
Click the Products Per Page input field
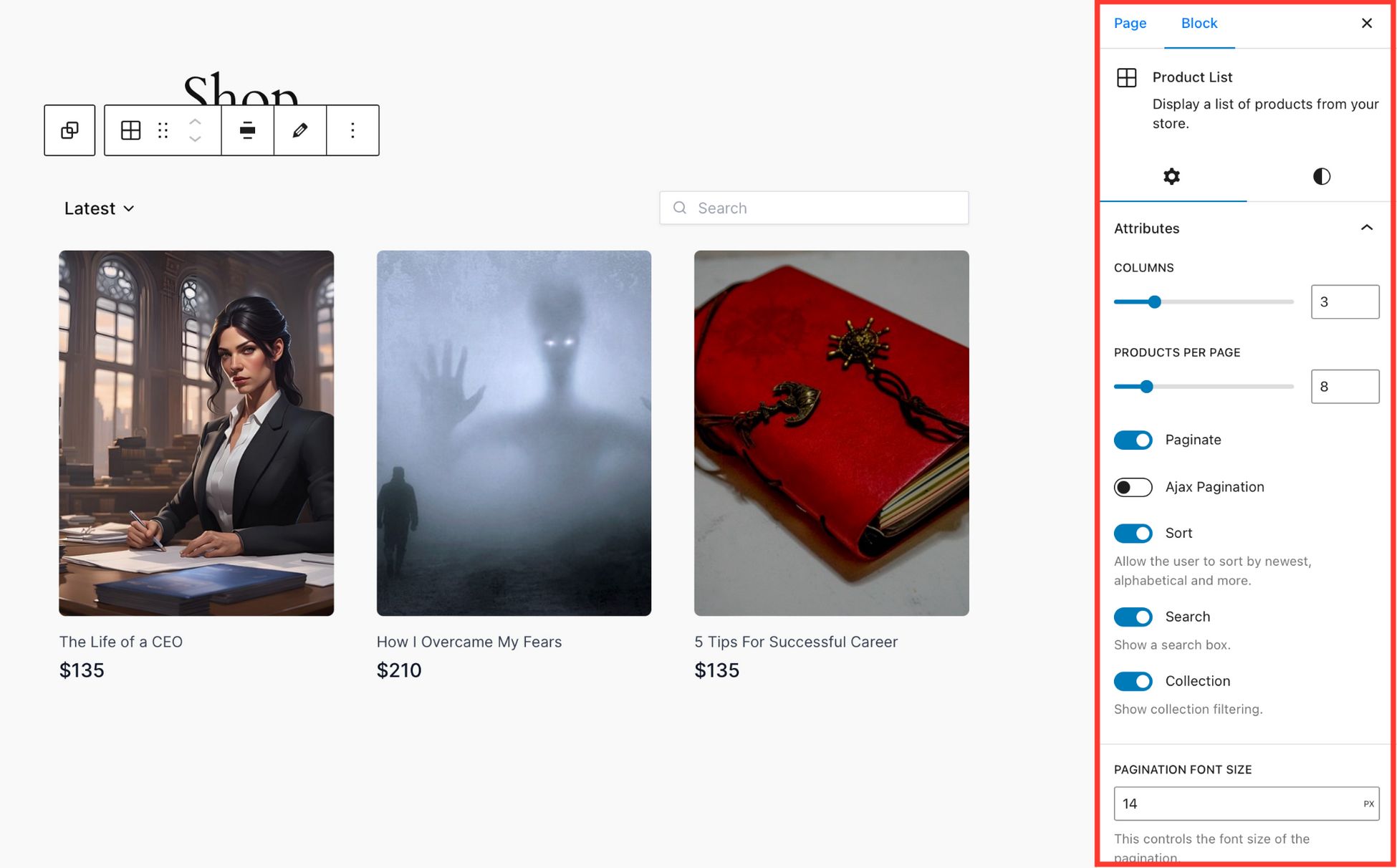(x=1344, y=386)
